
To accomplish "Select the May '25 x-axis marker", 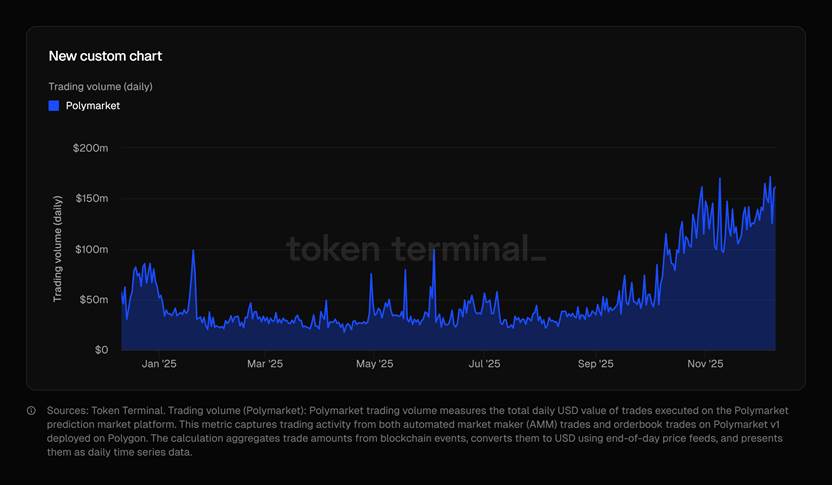I will (374, 364).
